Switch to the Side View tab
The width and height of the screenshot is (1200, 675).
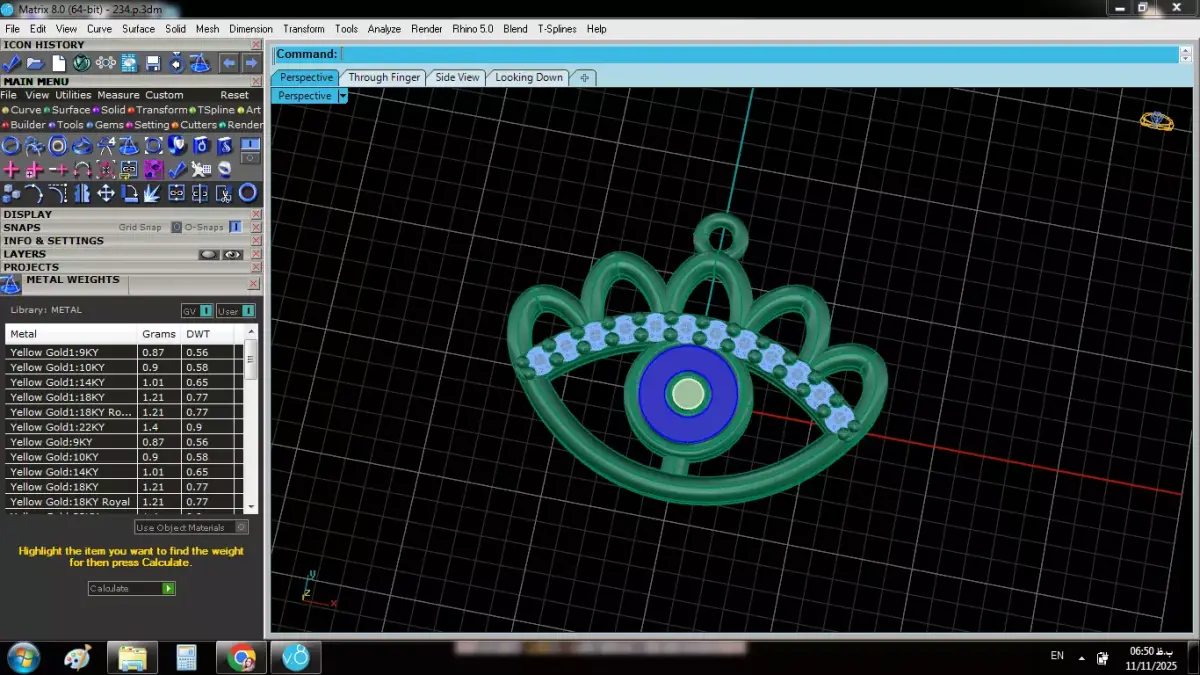[457, 77]
